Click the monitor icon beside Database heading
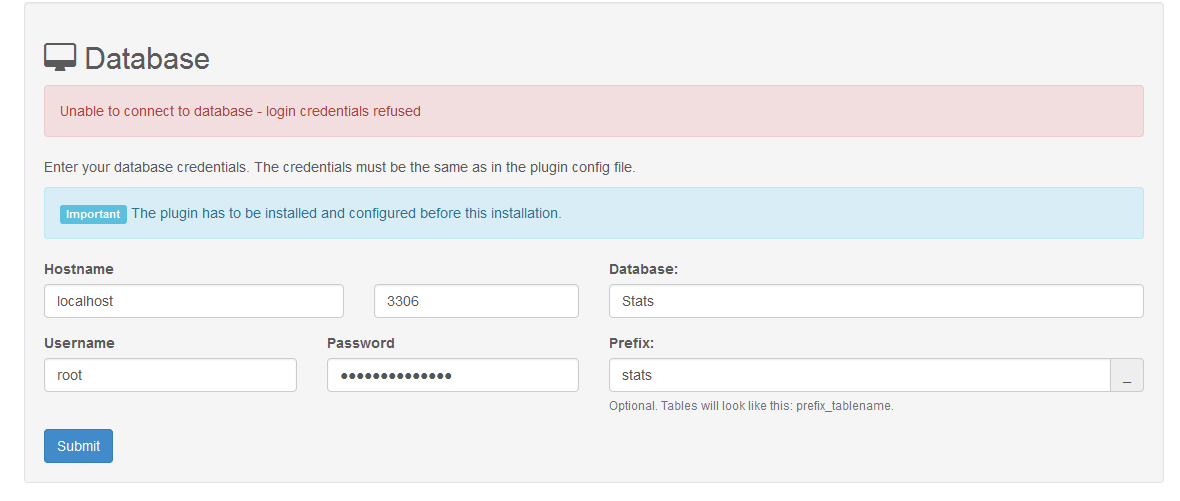 tap(59, 58)
